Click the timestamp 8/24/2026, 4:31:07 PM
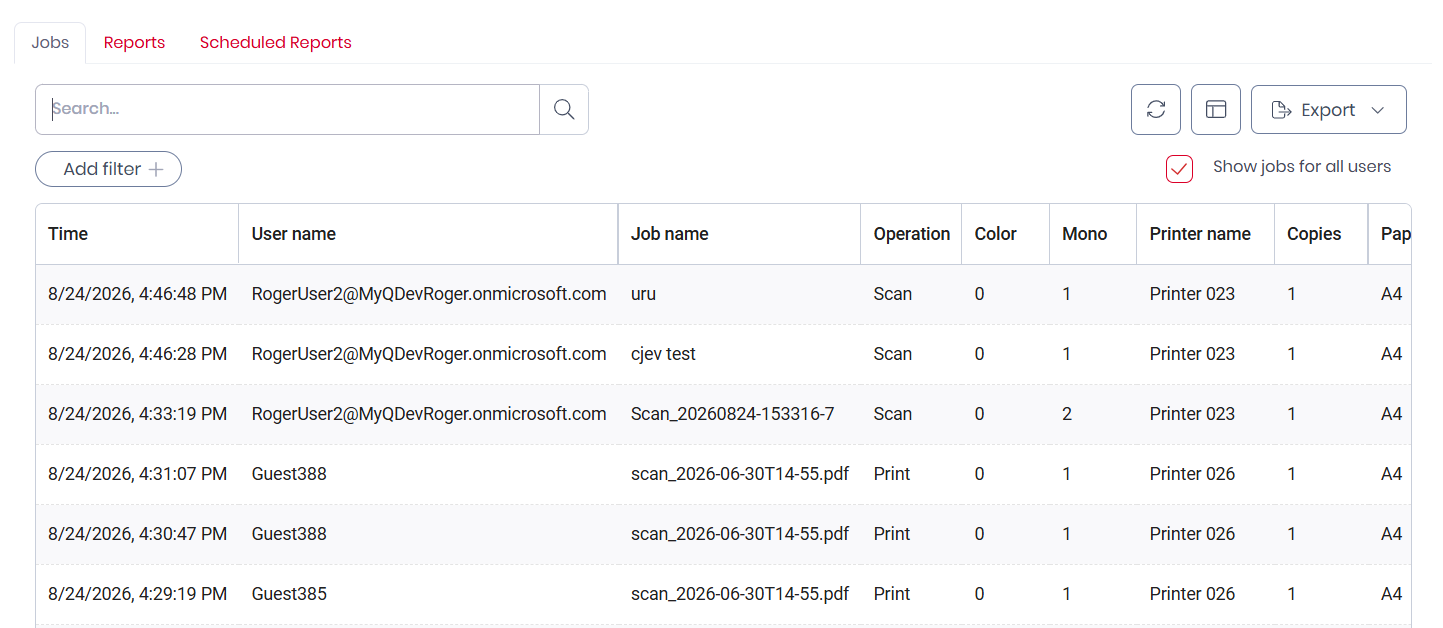The height and width of the screenshot is (628, 1443). coord(138,474)
